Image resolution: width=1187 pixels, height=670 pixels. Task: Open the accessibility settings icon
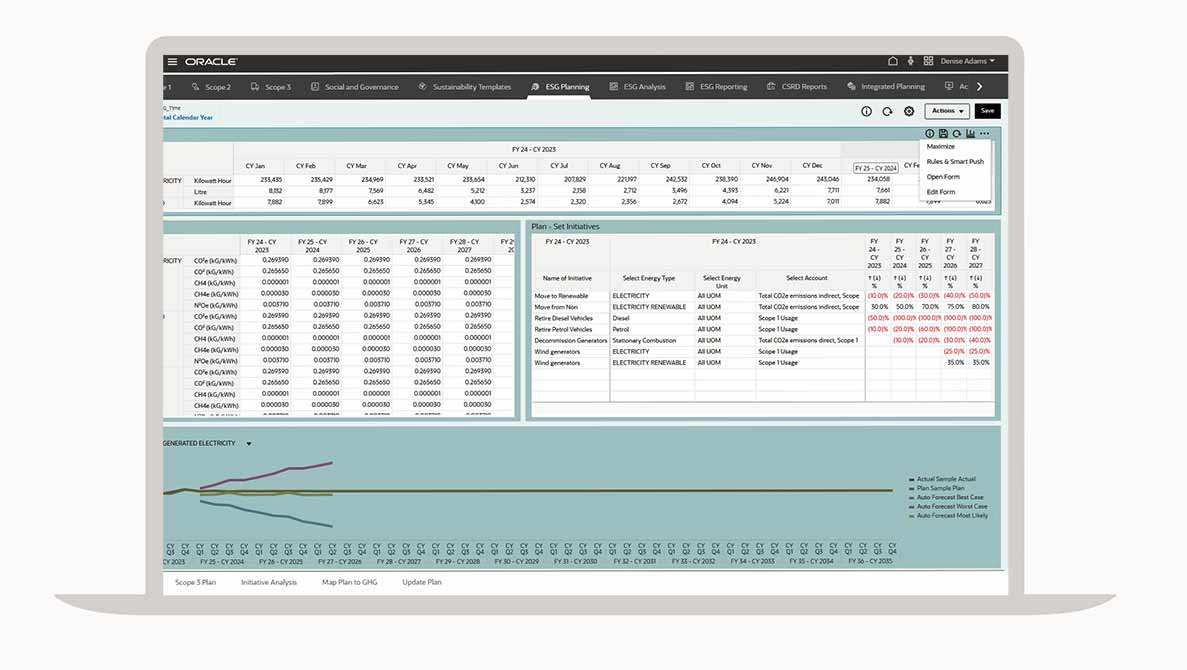point(911,62)
